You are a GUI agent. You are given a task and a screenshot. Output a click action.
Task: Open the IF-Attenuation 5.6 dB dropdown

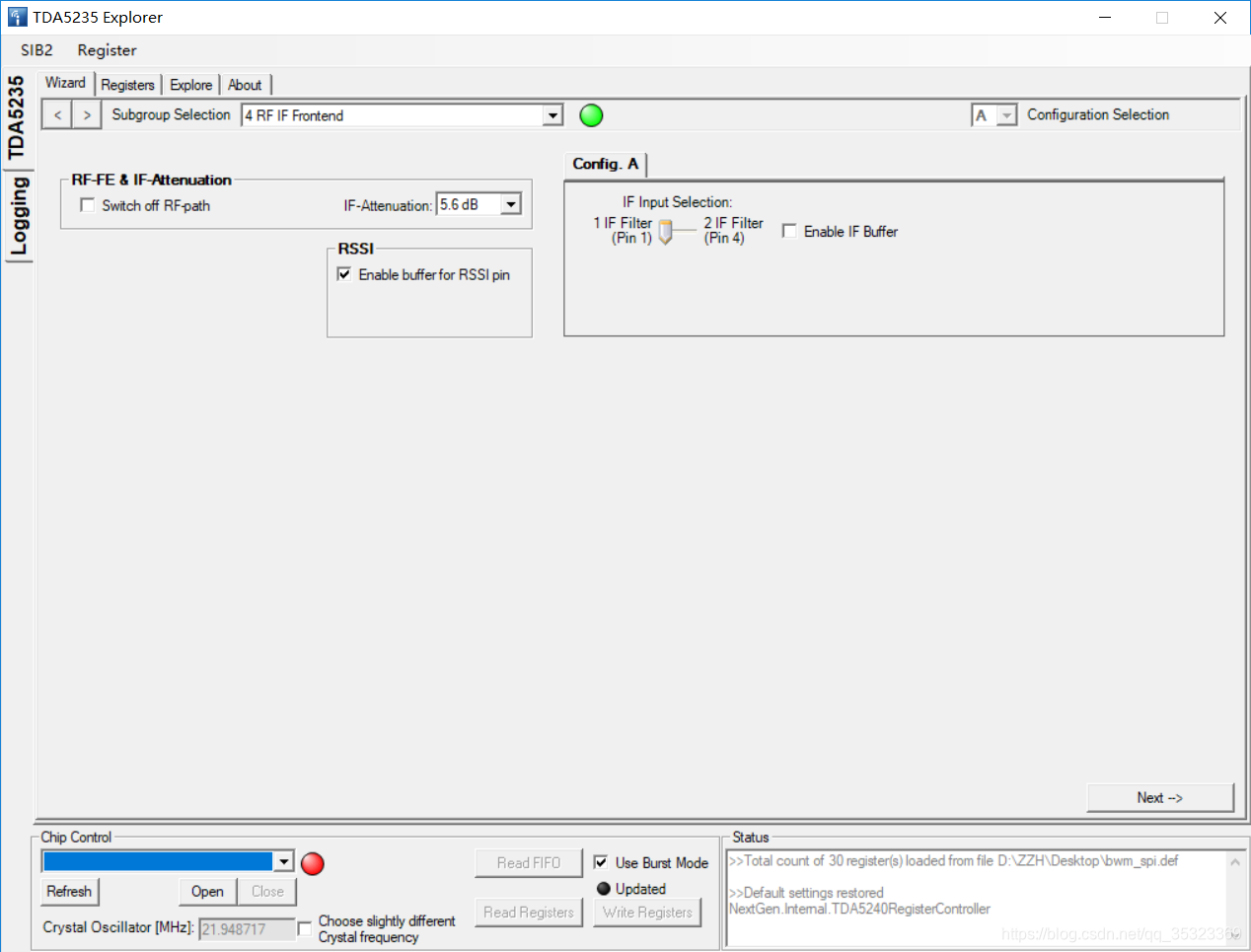tap(511, 204)
